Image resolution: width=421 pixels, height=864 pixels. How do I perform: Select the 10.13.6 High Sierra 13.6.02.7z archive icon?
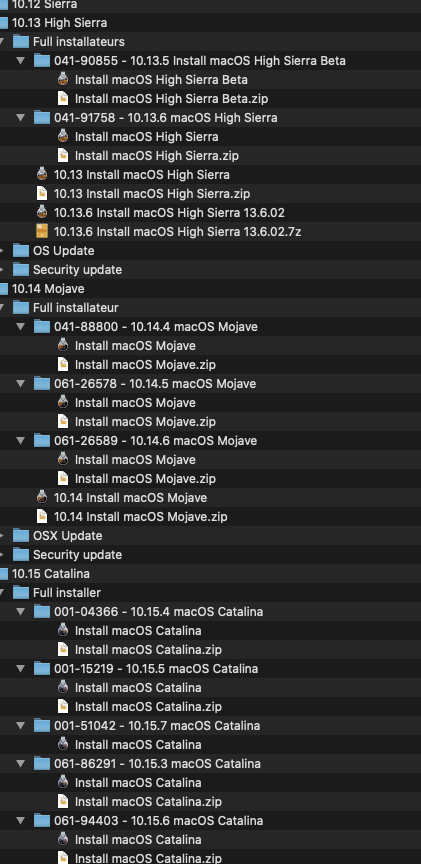pos(42,231)
